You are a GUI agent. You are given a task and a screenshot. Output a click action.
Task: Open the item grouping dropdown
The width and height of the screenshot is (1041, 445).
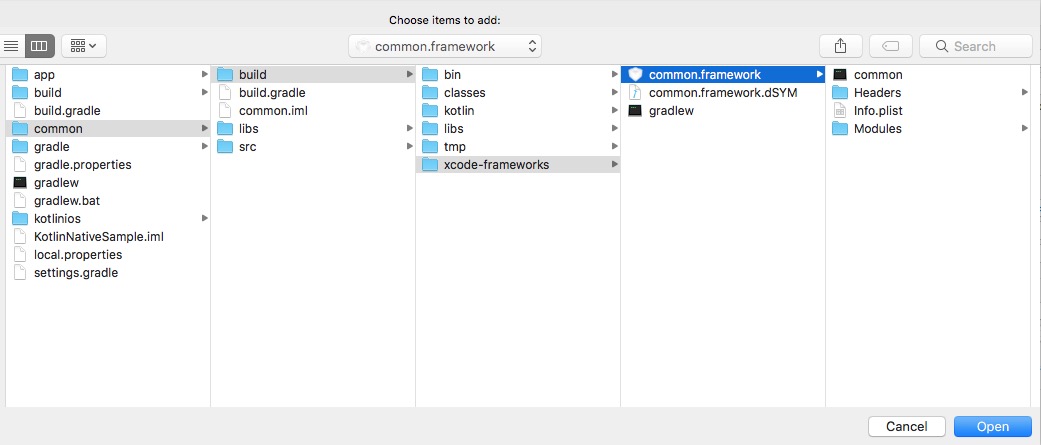[x=84, y=46]
